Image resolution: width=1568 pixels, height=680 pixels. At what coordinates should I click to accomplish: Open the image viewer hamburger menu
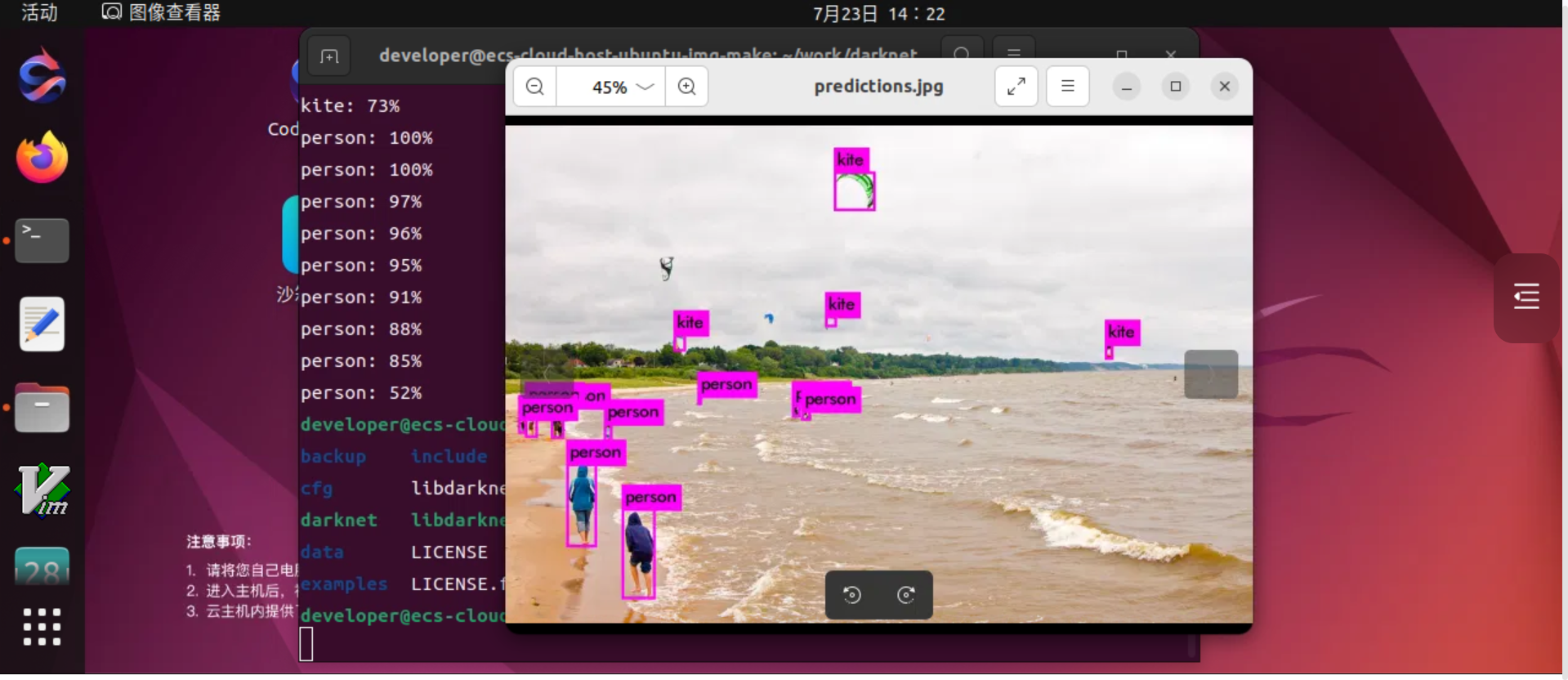tap(1067, 87)
